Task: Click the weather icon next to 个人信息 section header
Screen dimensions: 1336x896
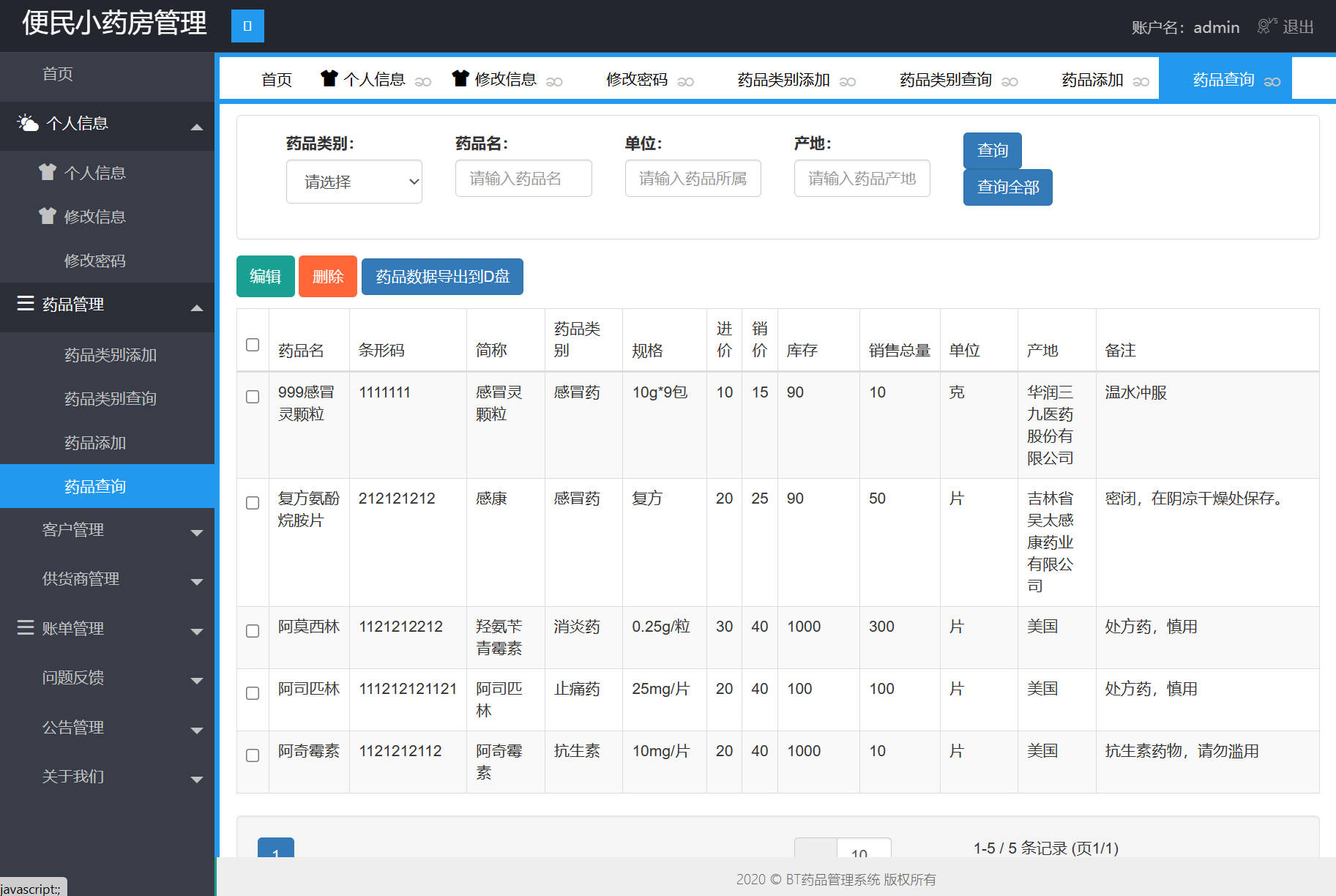Action: pos(28,123)
